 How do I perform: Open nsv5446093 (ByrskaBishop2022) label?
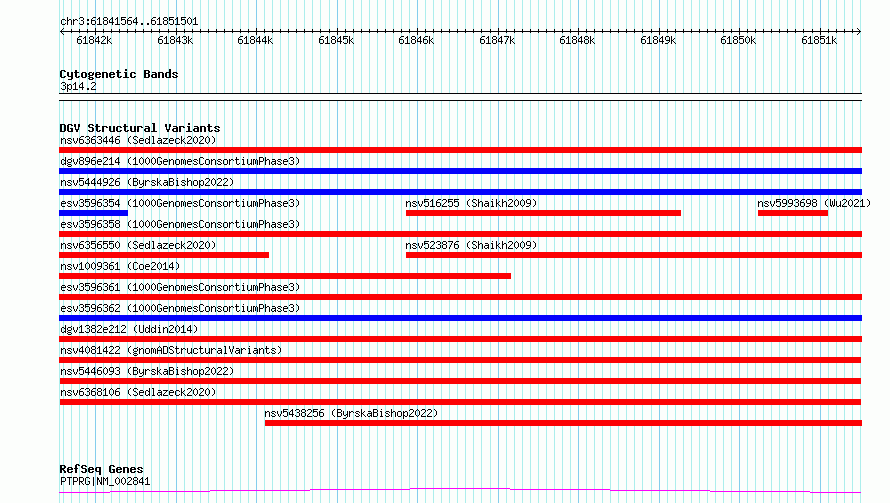point(147,371)
